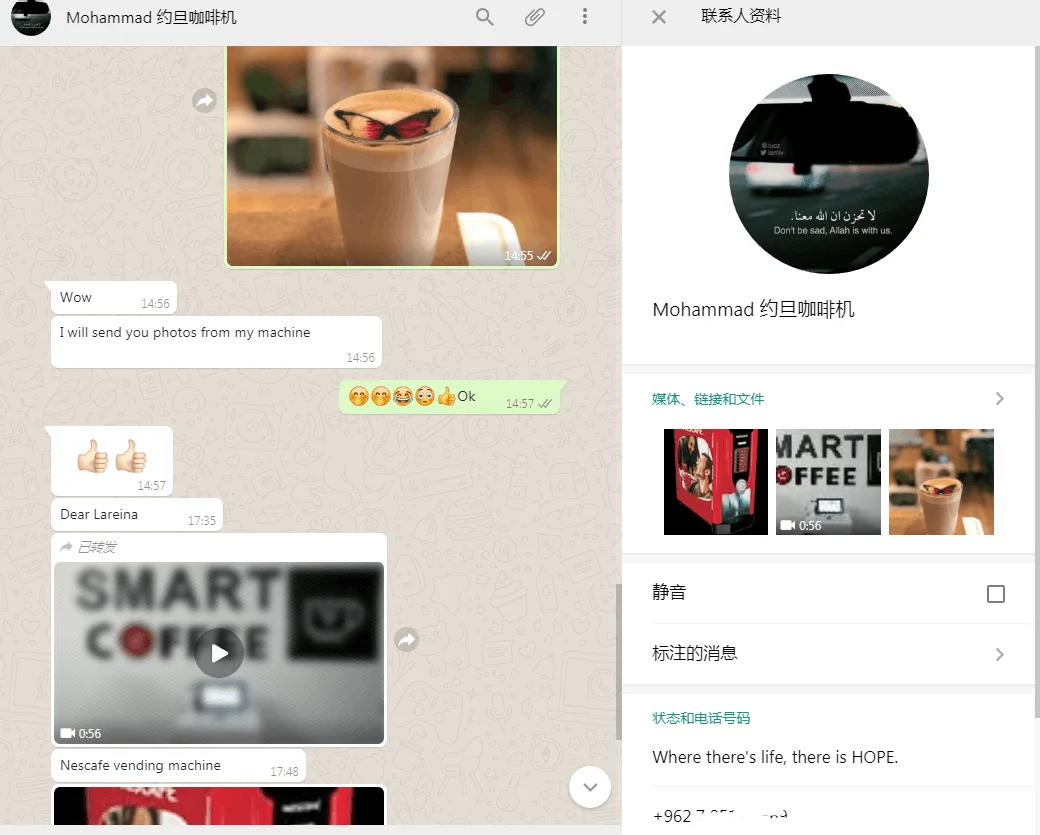Expand media section chevron arrow

click(1000, 399)
